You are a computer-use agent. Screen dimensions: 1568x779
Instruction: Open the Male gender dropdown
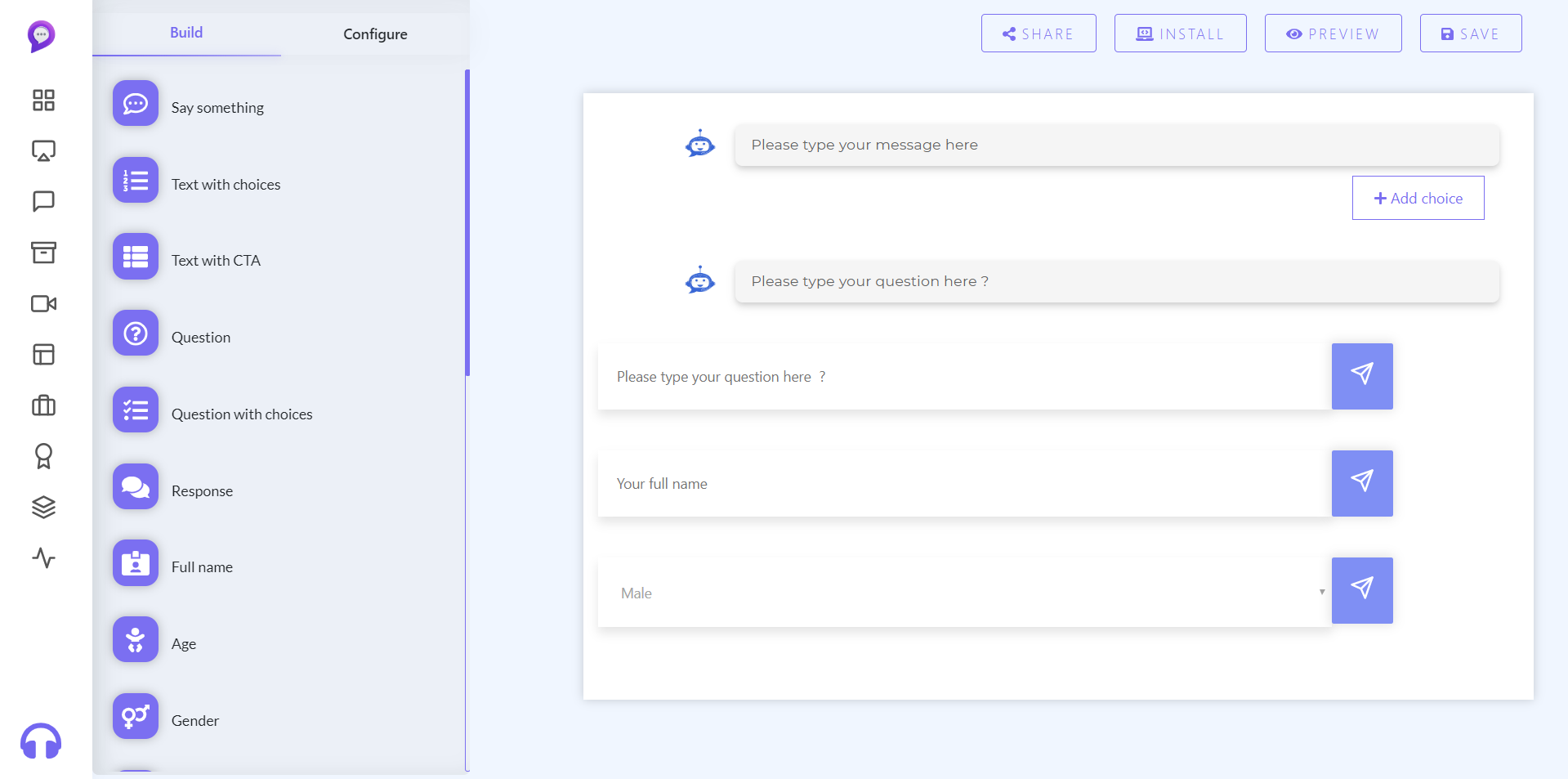[964, 593]
